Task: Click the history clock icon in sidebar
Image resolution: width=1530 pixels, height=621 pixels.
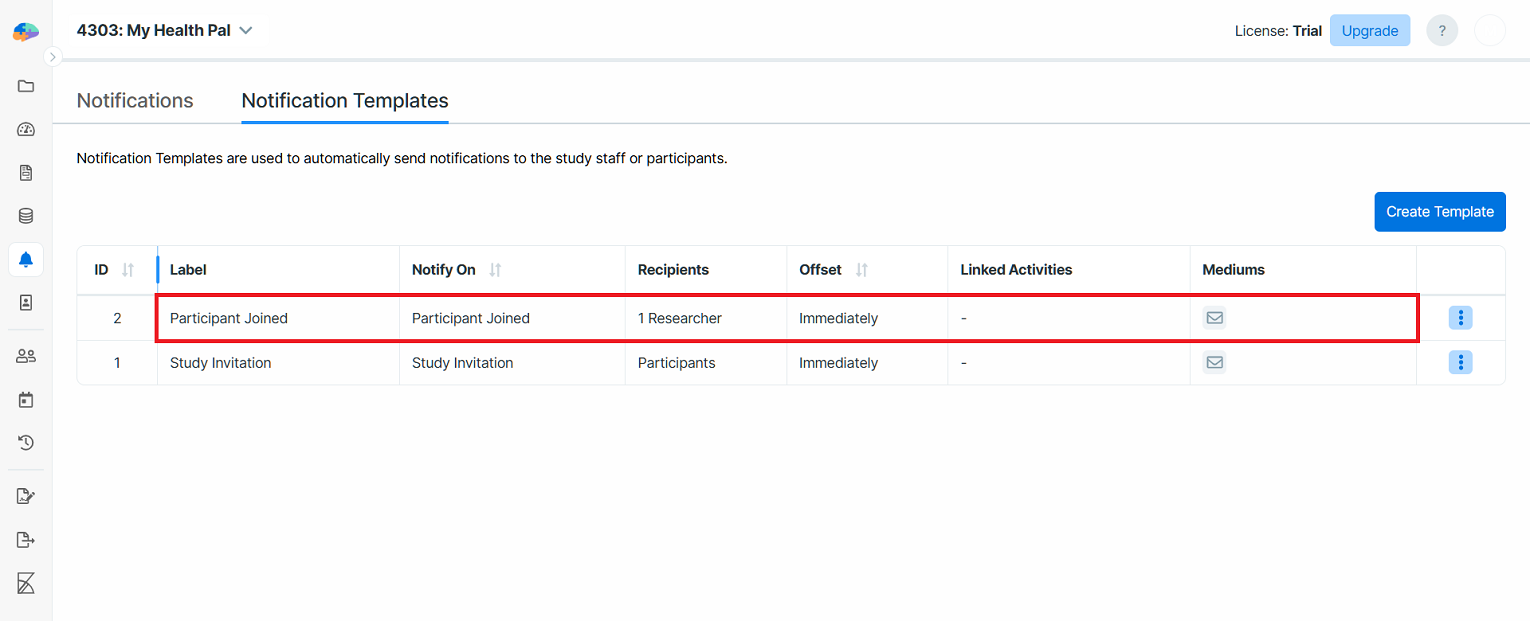Action: point(25,442)
